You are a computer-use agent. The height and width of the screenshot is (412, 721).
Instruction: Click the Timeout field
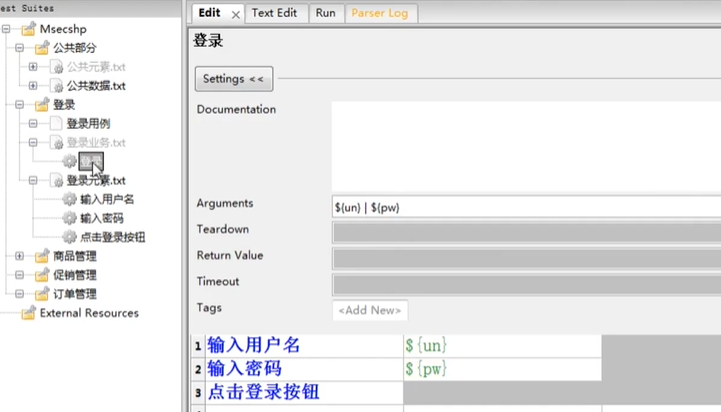click(526, 285)
